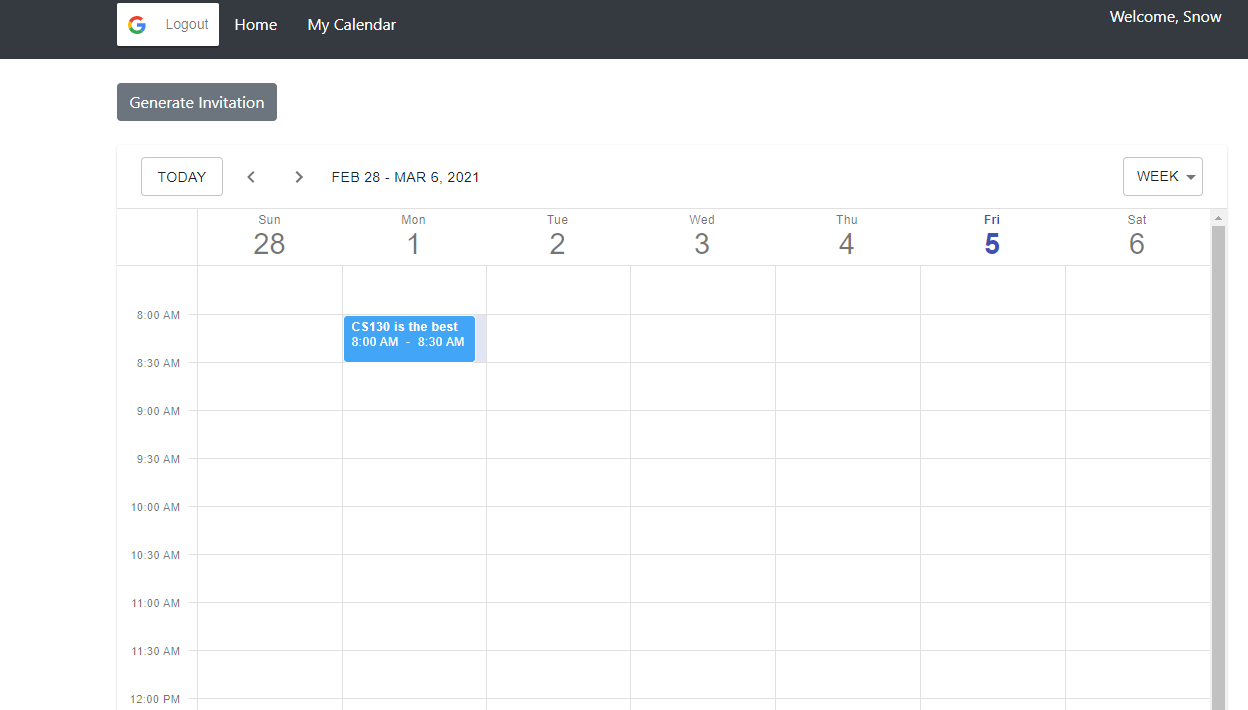This screenshot has height=710, width=1248.
Task: Click the FEB 28 - MAR 6, 2021 date range
Action: [406, 177]
